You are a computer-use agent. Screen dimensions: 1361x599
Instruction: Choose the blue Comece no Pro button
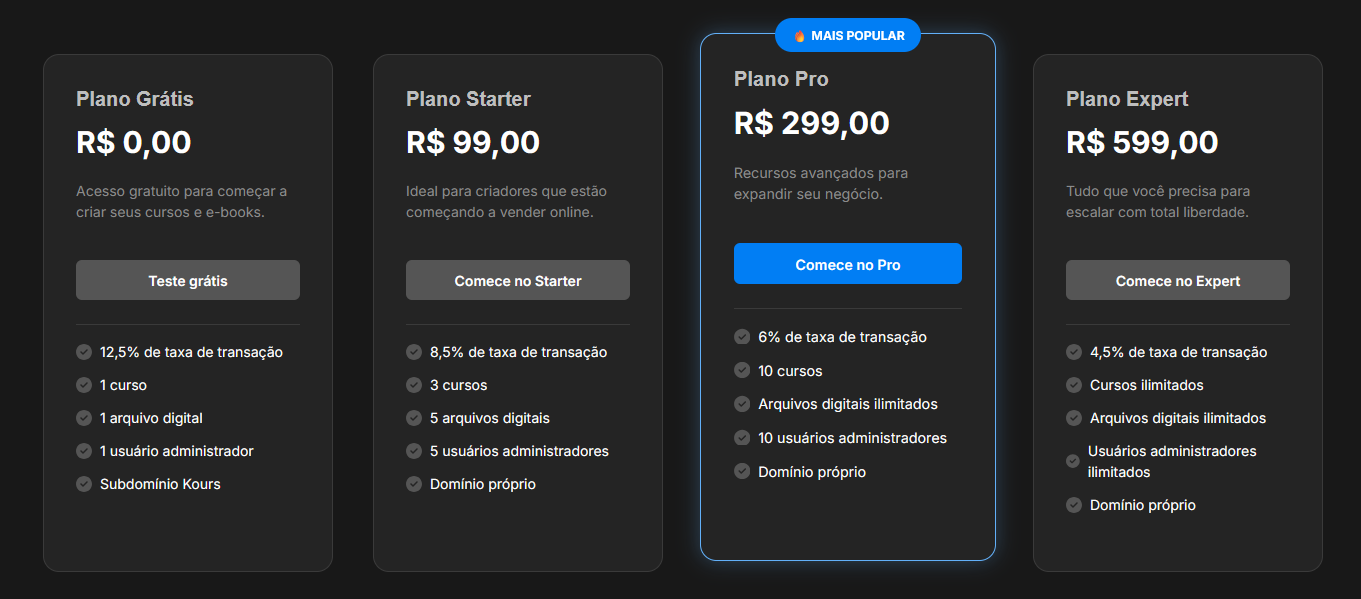pos(848,264)
